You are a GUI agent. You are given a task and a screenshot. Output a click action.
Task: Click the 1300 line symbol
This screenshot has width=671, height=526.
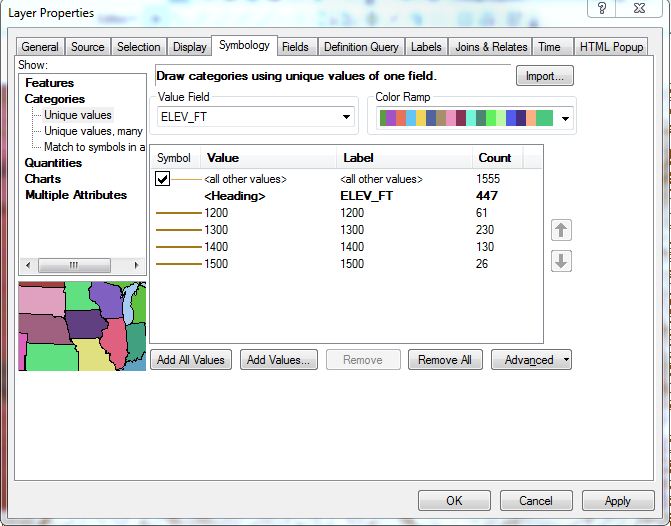(178, 230)
